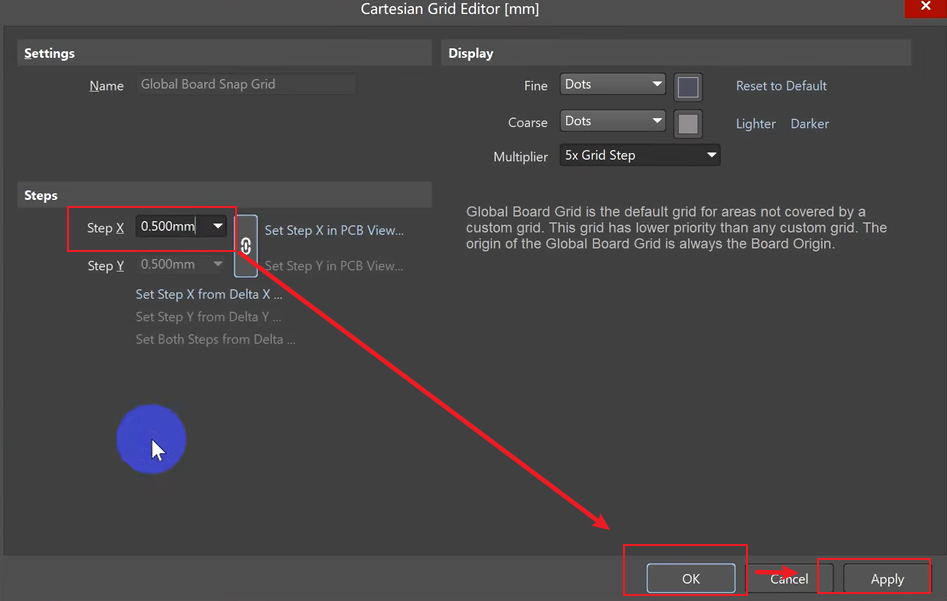Close the Cartesian Grid Editor dialog
Screen dimensions: 947x601
(x=925, y=8)
